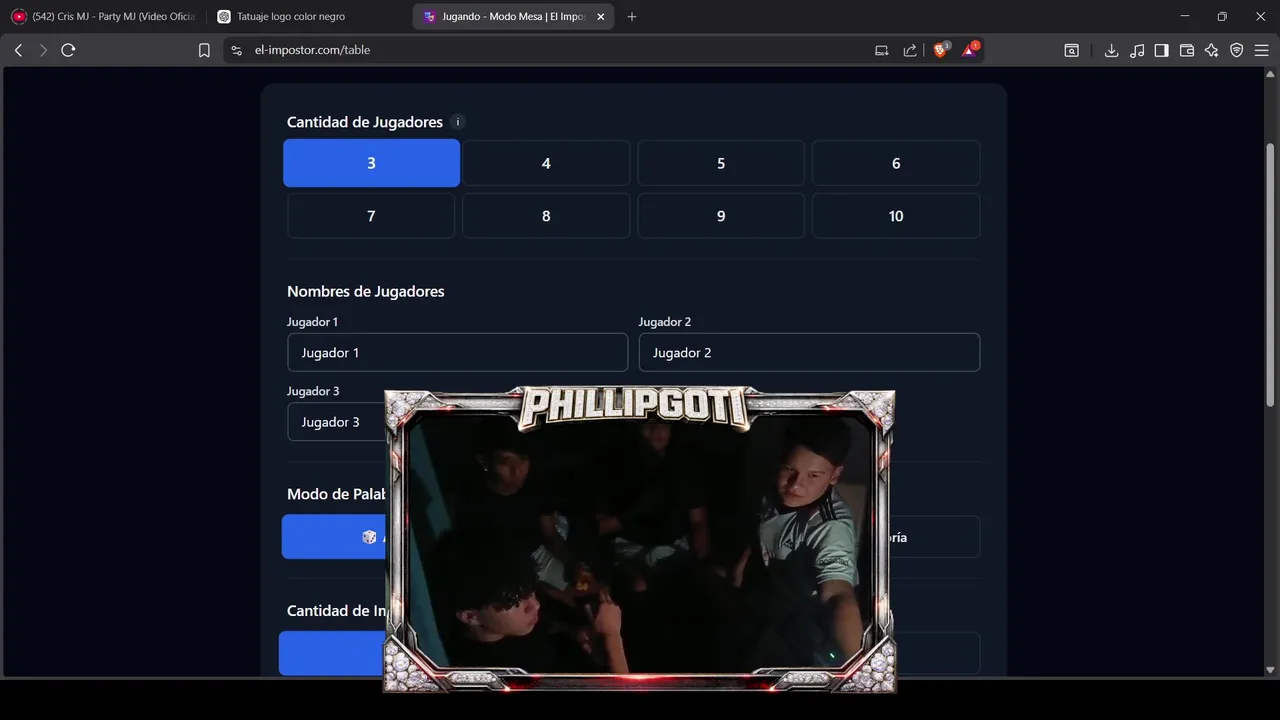This screenshot has height=720, width=1280.
Task: Click the dice icon in word mode button
Action: [x=369, y=537]
